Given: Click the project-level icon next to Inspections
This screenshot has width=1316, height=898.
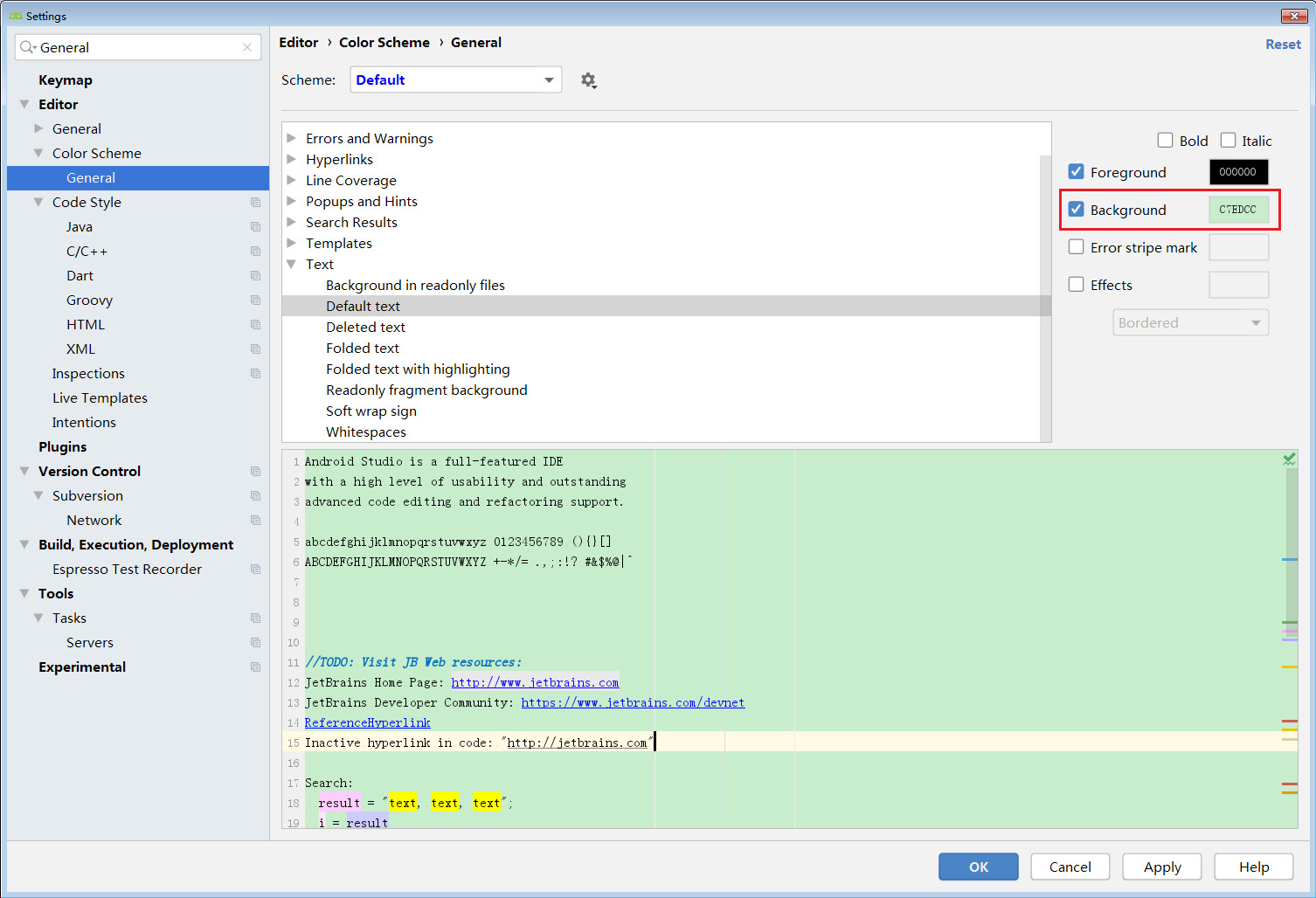Looking at the screenshot, I should click(x=255, y=374).
